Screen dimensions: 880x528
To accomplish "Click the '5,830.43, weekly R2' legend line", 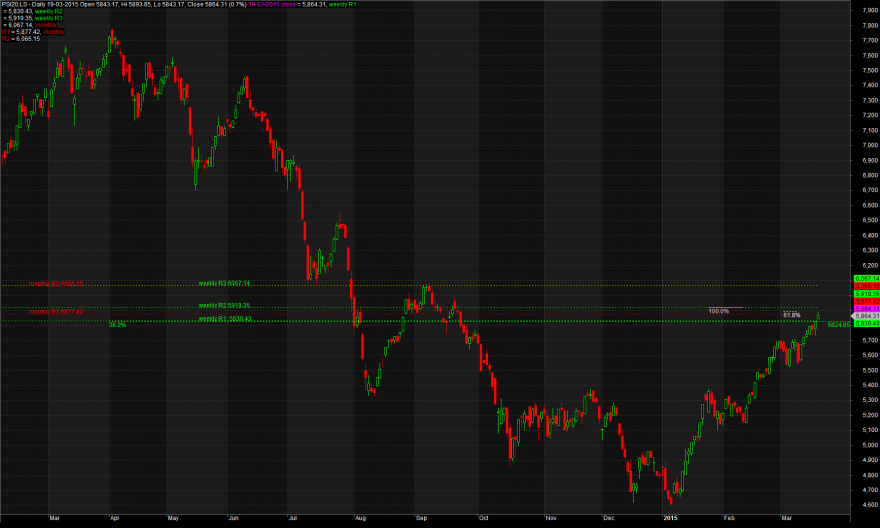I will 33,11.
